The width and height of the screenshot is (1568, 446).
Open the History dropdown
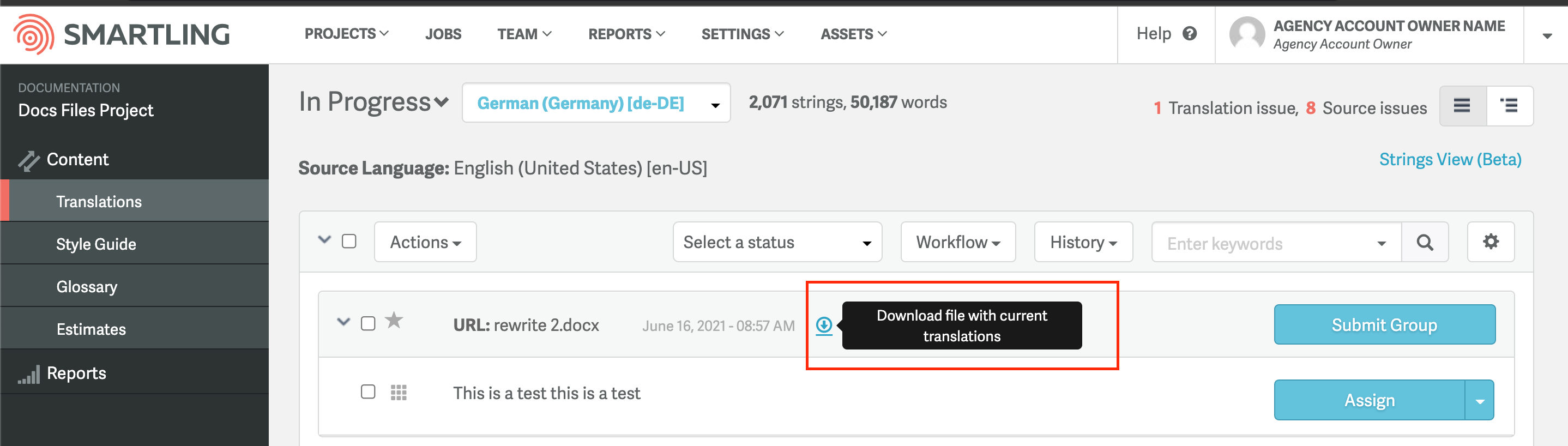[1083, 242]
